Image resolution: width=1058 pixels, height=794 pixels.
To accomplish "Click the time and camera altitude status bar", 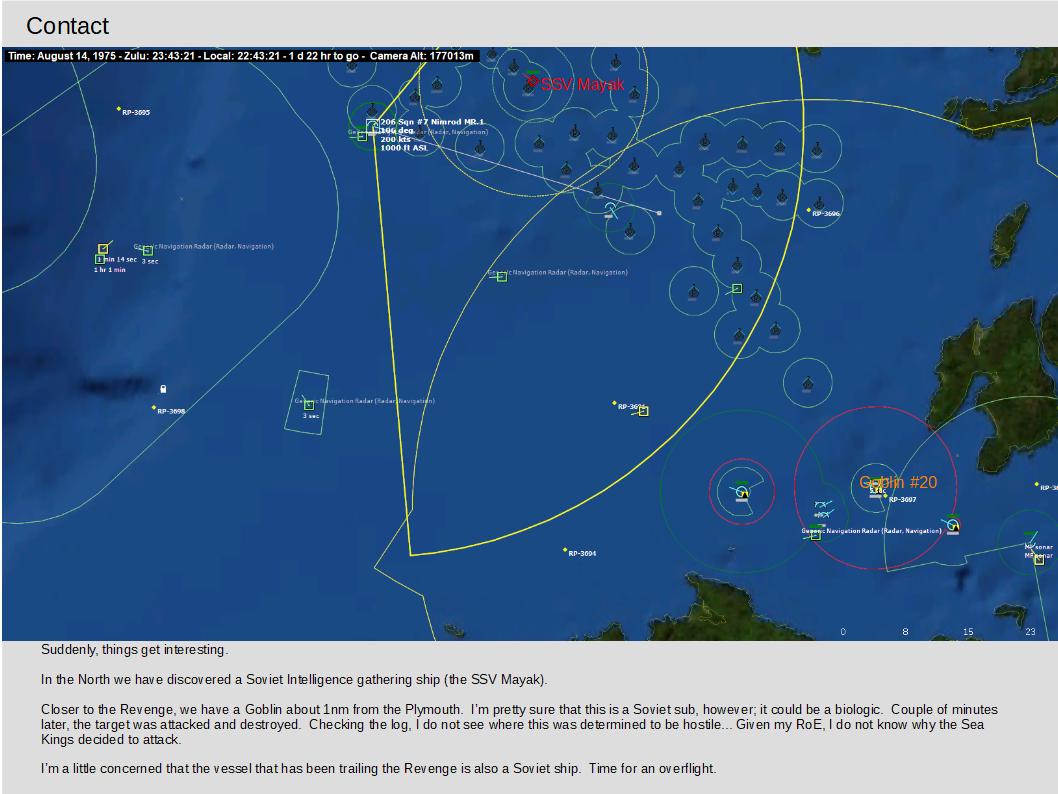I will pos(241,56).
